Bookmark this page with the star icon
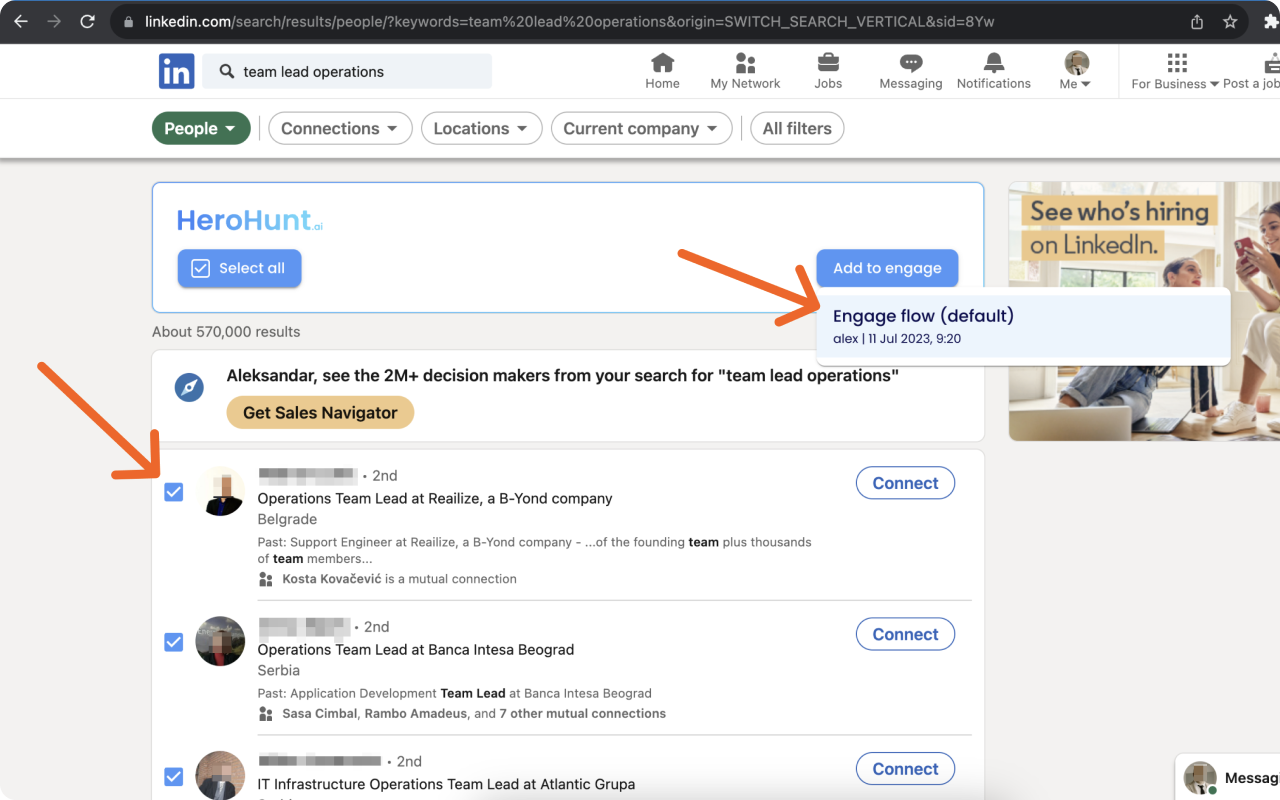Image resolution: width=1280 pixels, height=800 pixels. [x=1230, y=22]
